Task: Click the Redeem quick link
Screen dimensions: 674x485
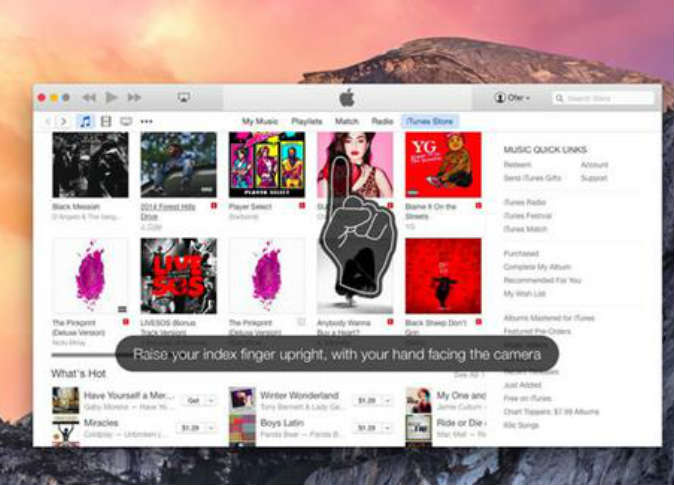Action: click(x=517, y=165)
